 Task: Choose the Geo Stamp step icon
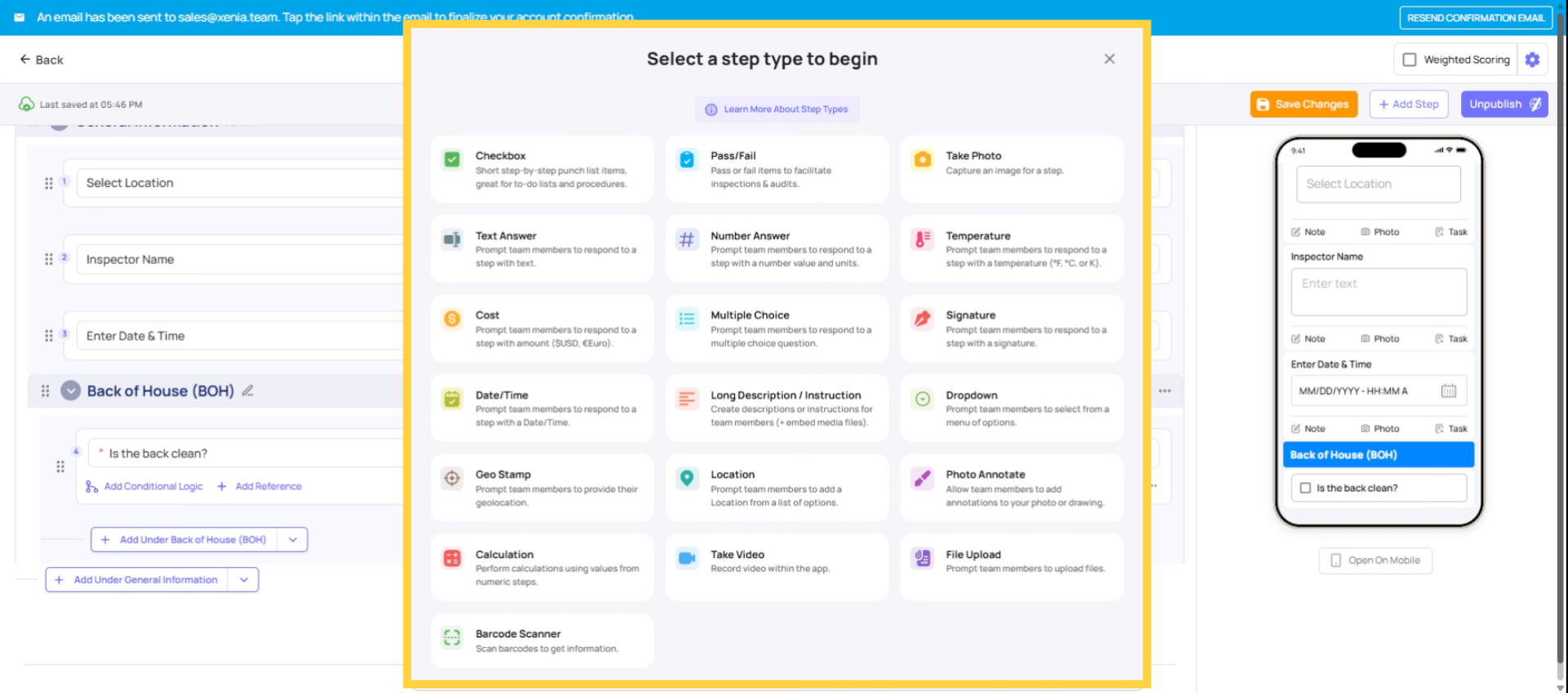[x=452, y=478]
